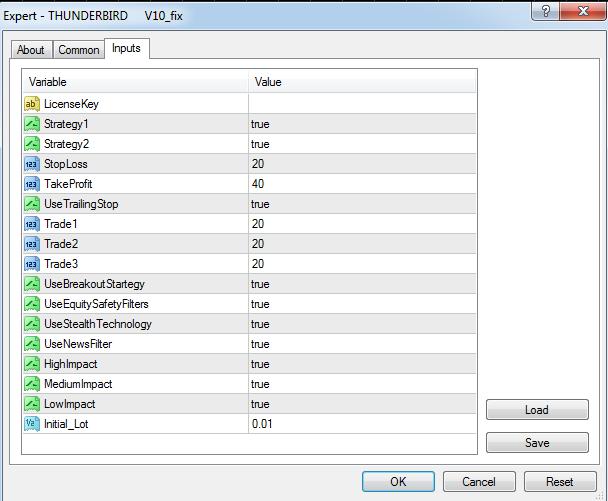Select the UseBreakoutStartegy variable name
The height and width of the screenshot is (501, 608).
[x=94, y=284]
